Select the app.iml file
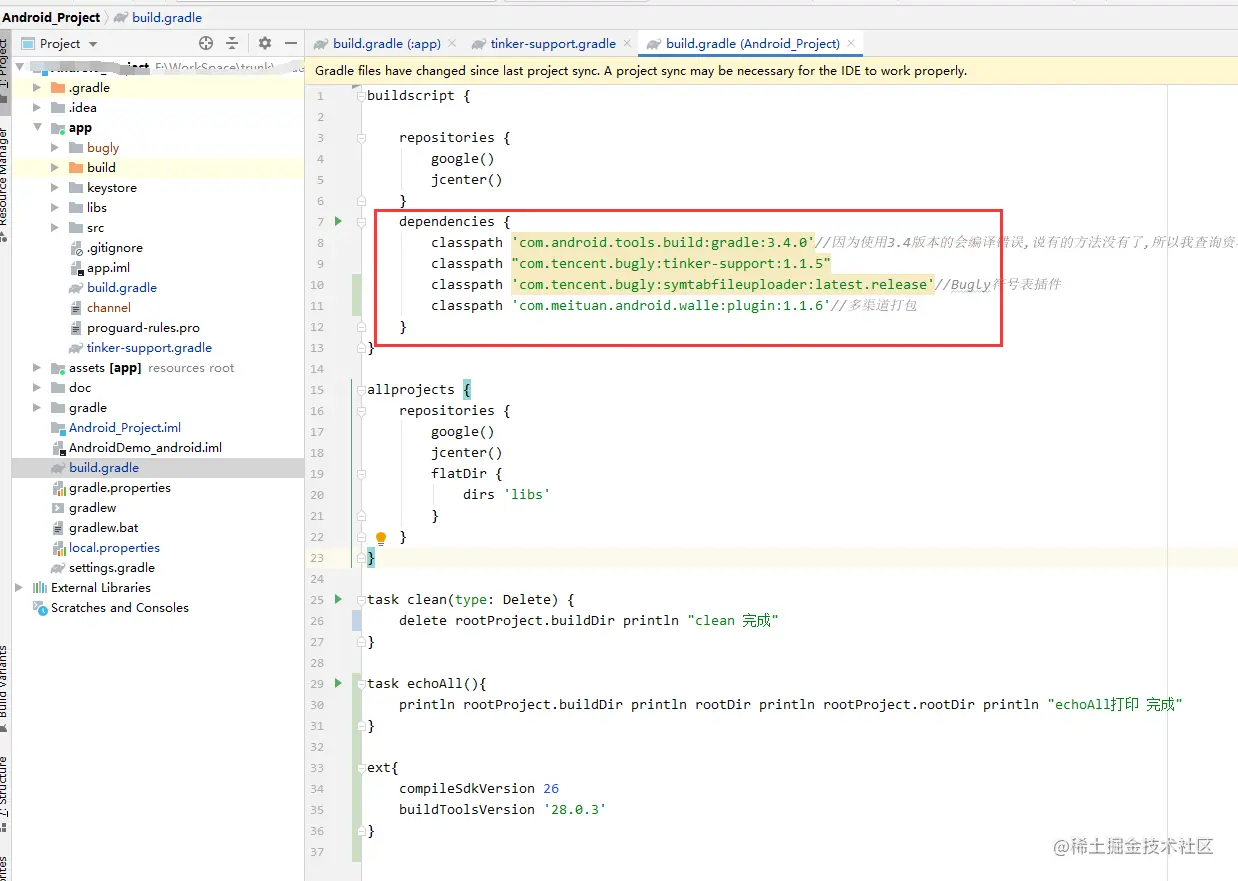The width and height of the screenshot is (1238, 881). [x=108, y=268]
